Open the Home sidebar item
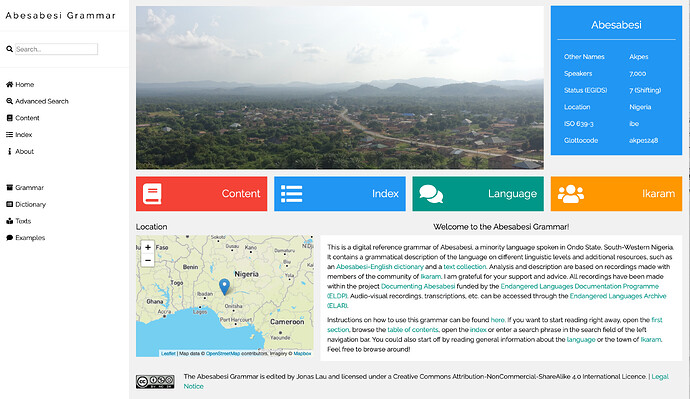 point(20,84)
